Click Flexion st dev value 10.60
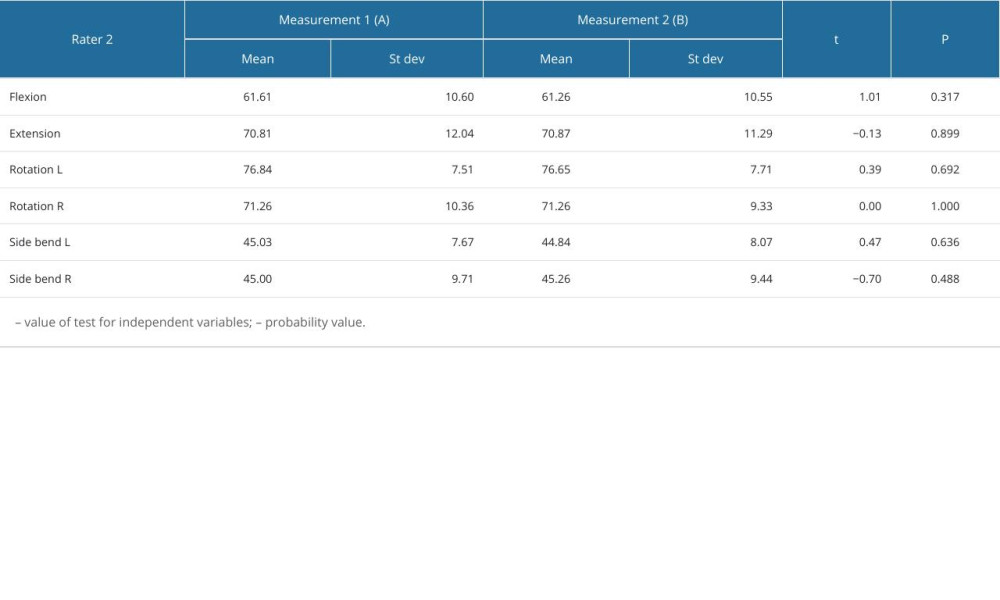This screenshot has height=600, width=1000. tap(459, 97)
